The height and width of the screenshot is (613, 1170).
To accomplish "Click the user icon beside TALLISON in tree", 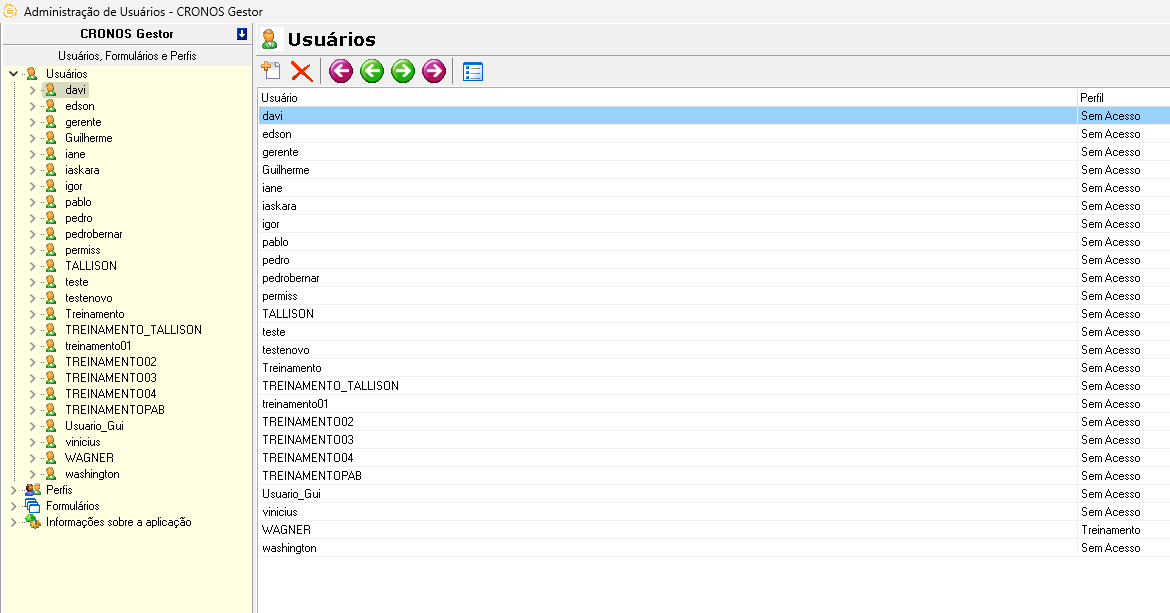I will 51,265.
